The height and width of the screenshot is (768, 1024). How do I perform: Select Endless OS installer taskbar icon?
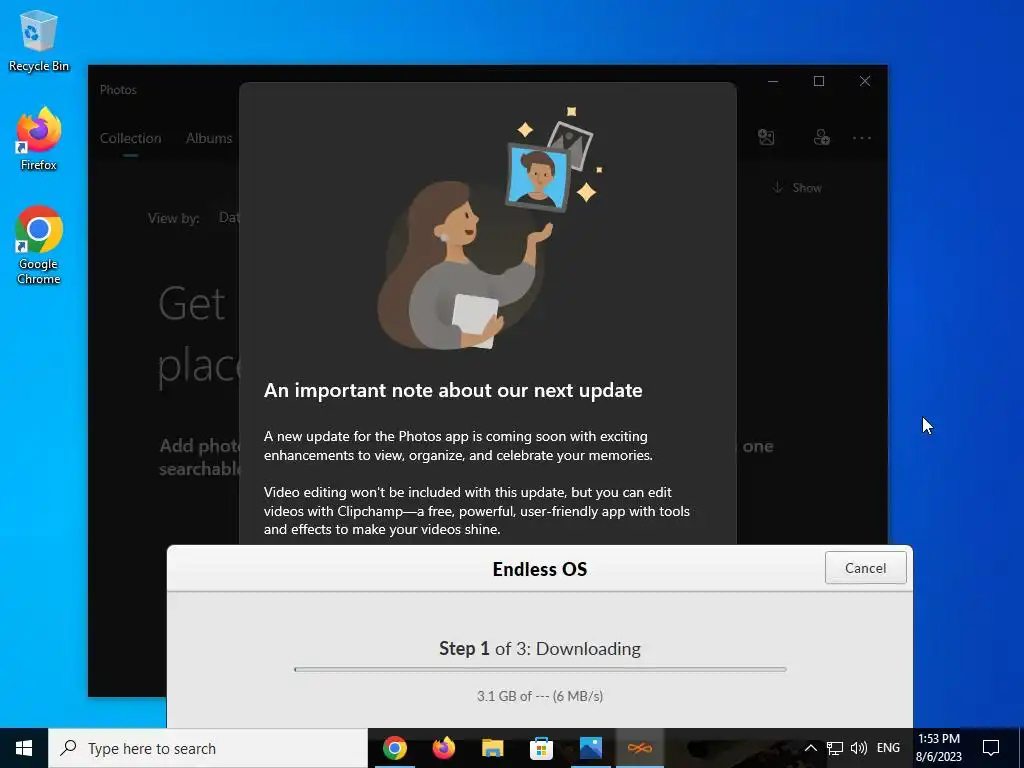640,748
